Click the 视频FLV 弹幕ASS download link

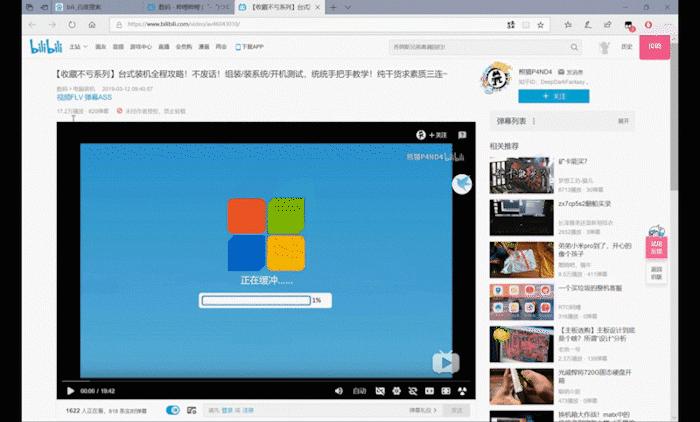tap(84, 97)
